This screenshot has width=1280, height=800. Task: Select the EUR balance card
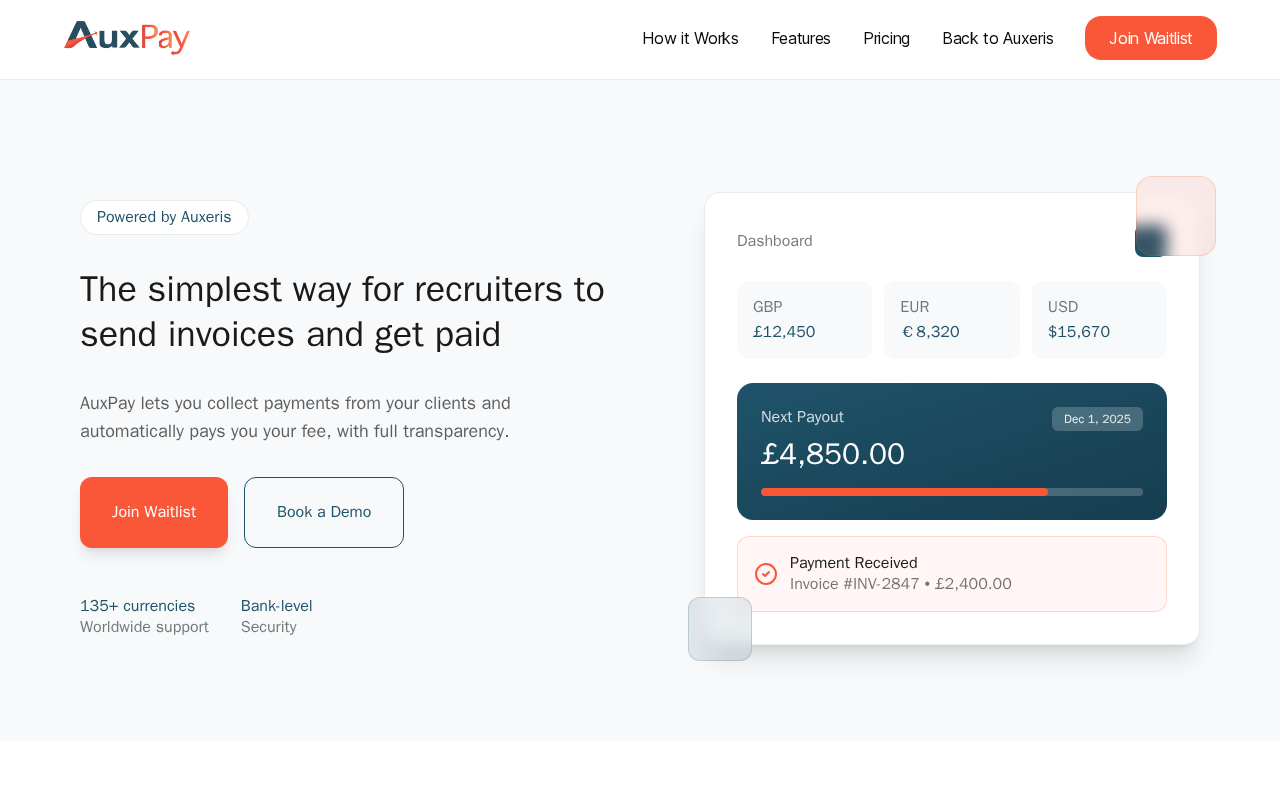tap(951, 320)
